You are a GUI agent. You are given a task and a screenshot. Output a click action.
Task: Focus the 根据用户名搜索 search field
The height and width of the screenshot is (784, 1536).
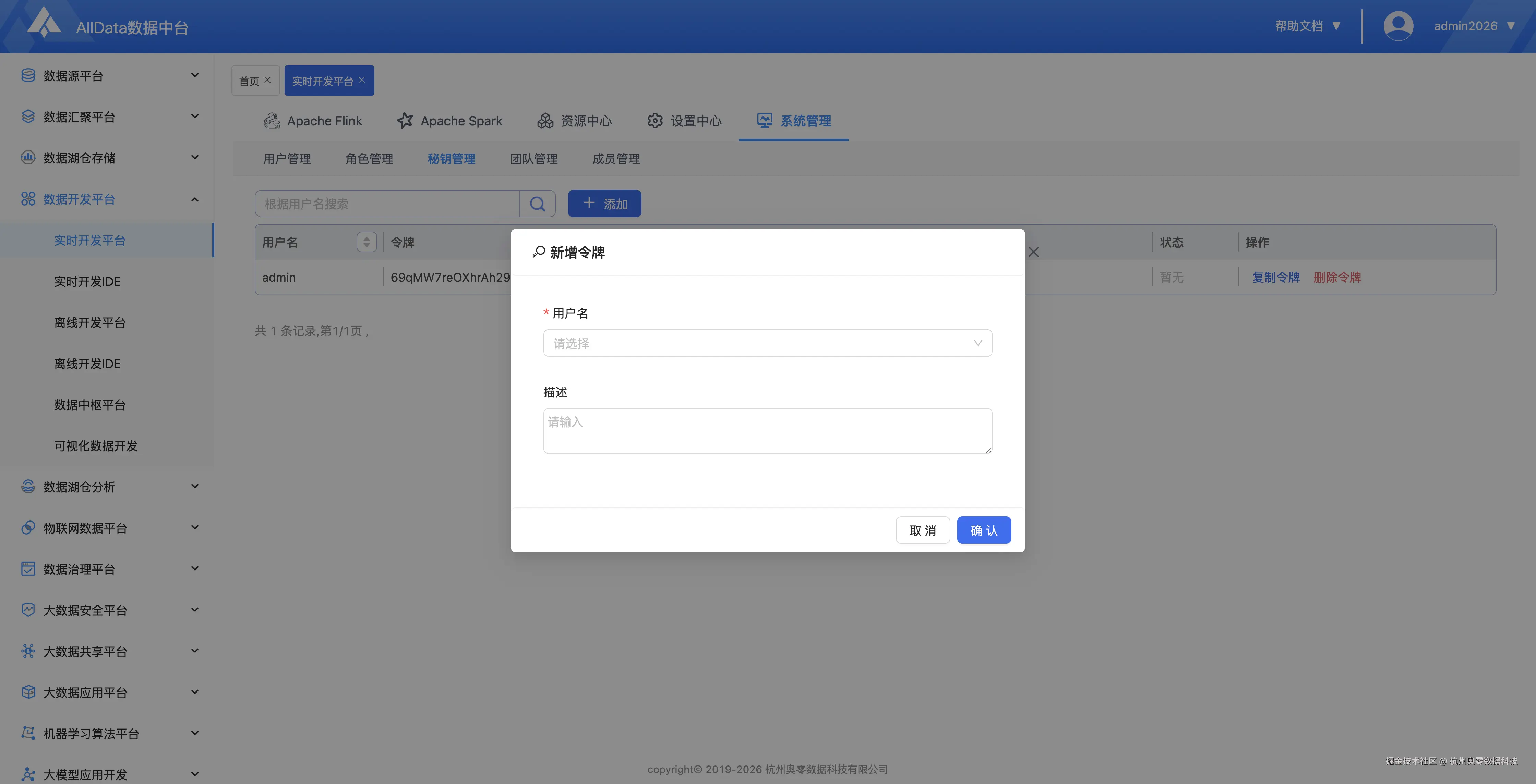tap(387, 204)
